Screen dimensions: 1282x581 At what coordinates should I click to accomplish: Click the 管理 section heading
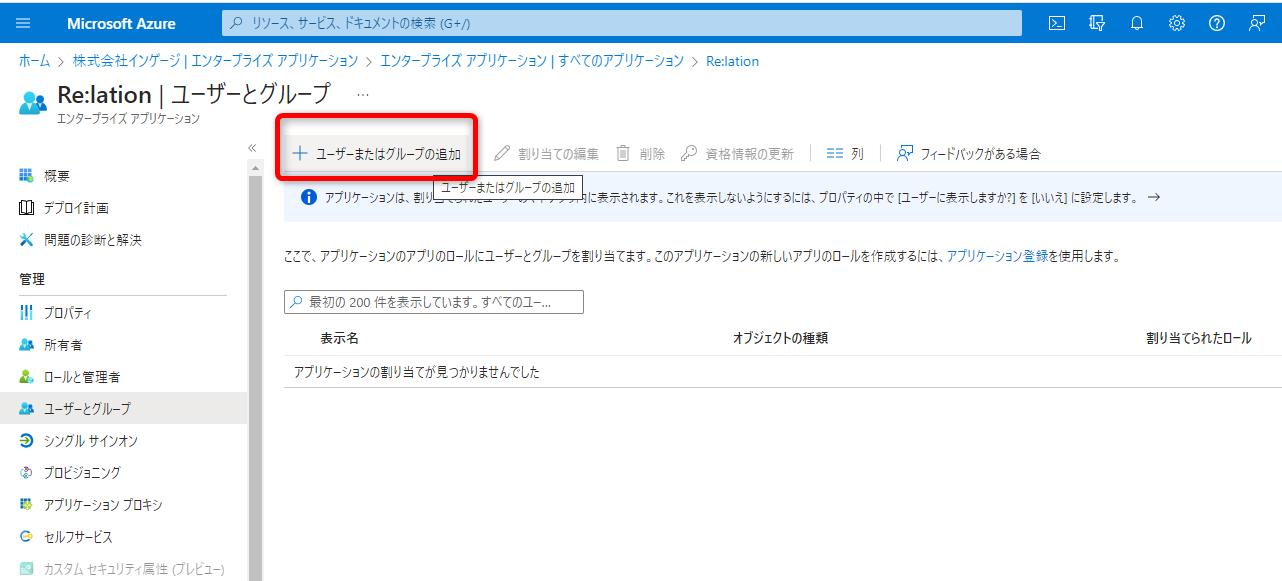pos(32,279)
